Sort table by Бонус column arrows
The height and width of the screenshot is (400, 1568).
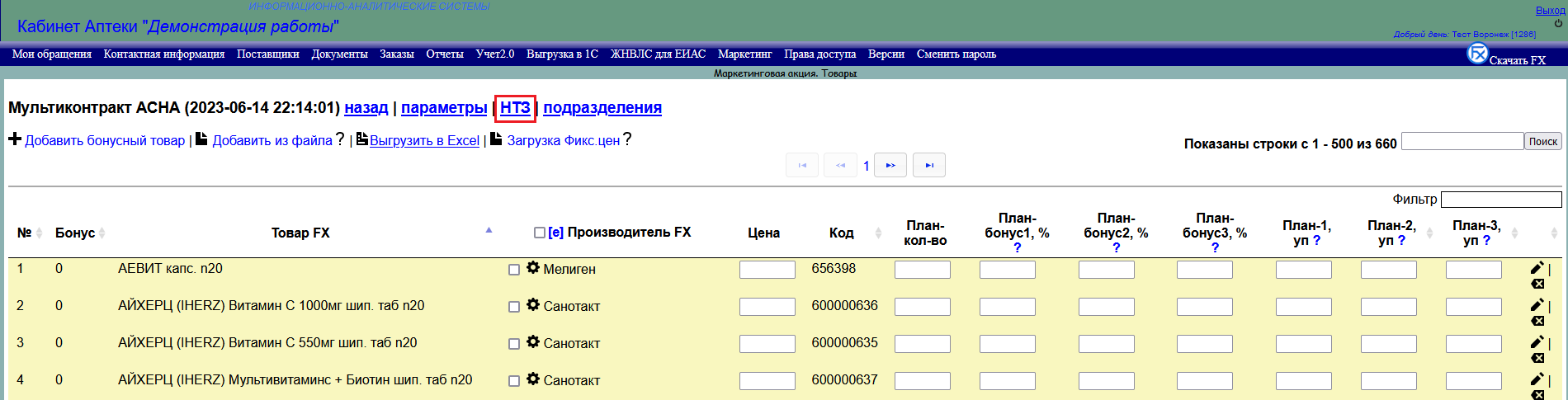pos(102,233)
